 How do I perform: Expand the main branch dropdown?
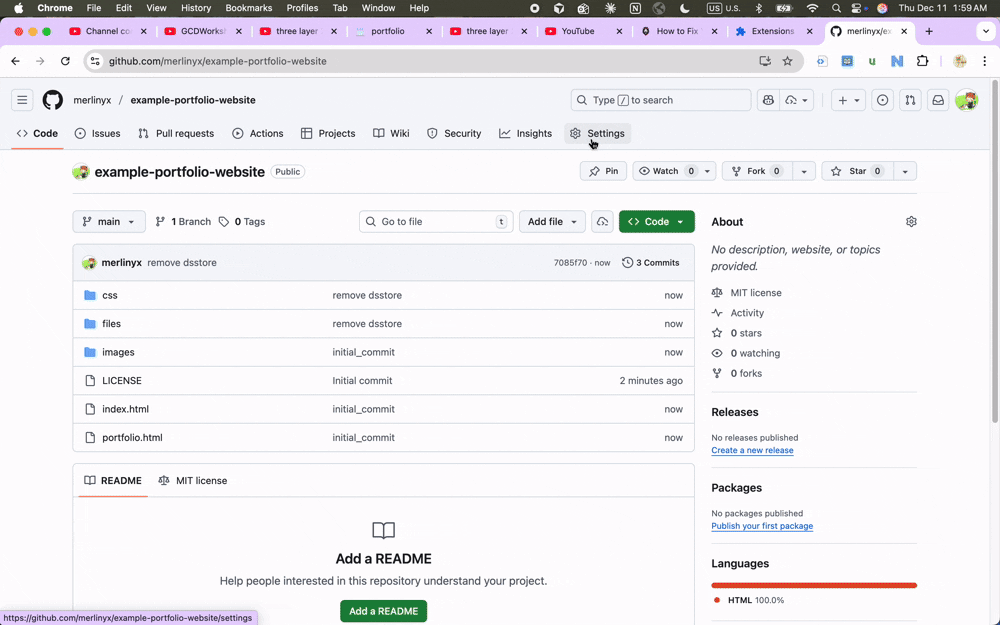pos(109,222)
